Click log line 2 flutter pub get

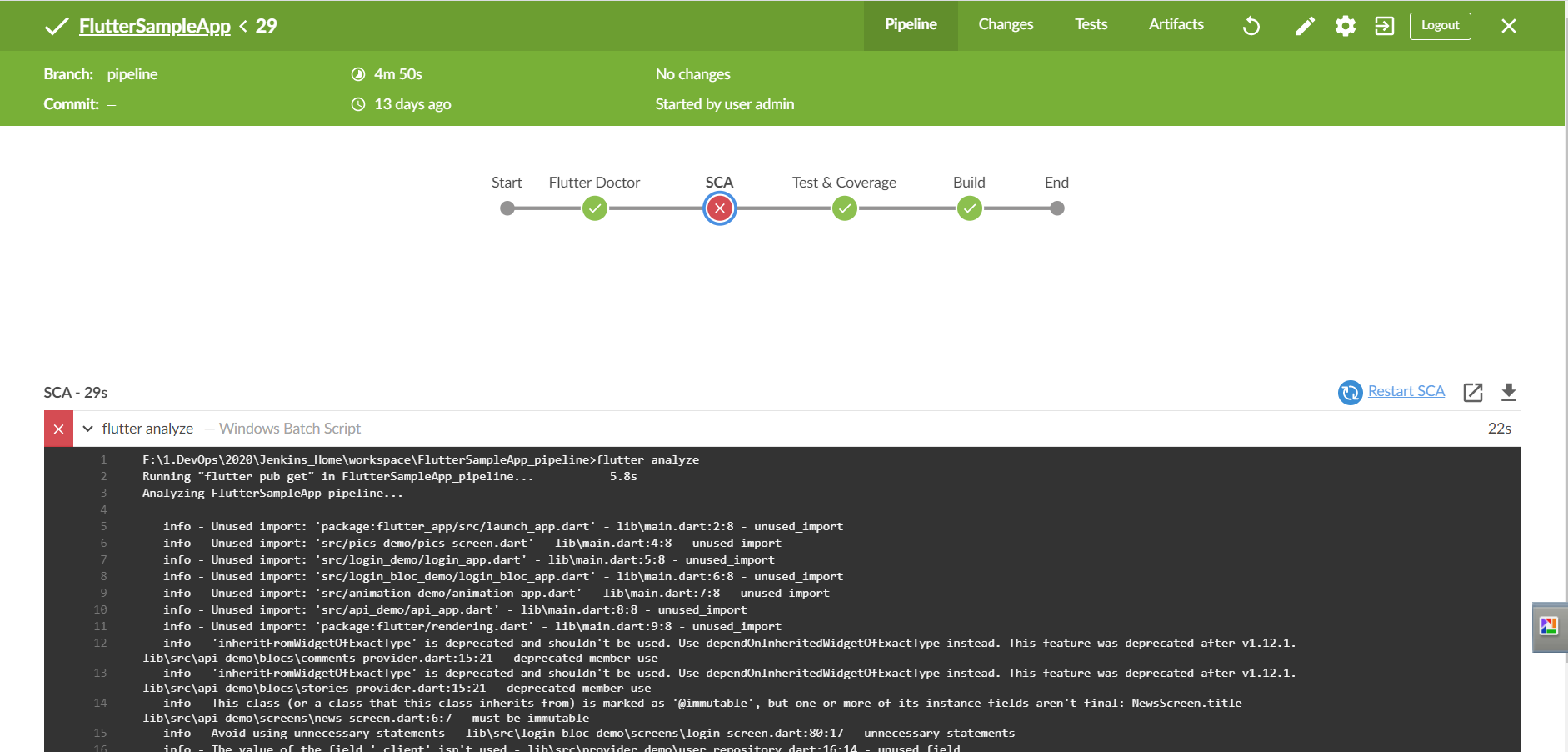tap(390, 476)
